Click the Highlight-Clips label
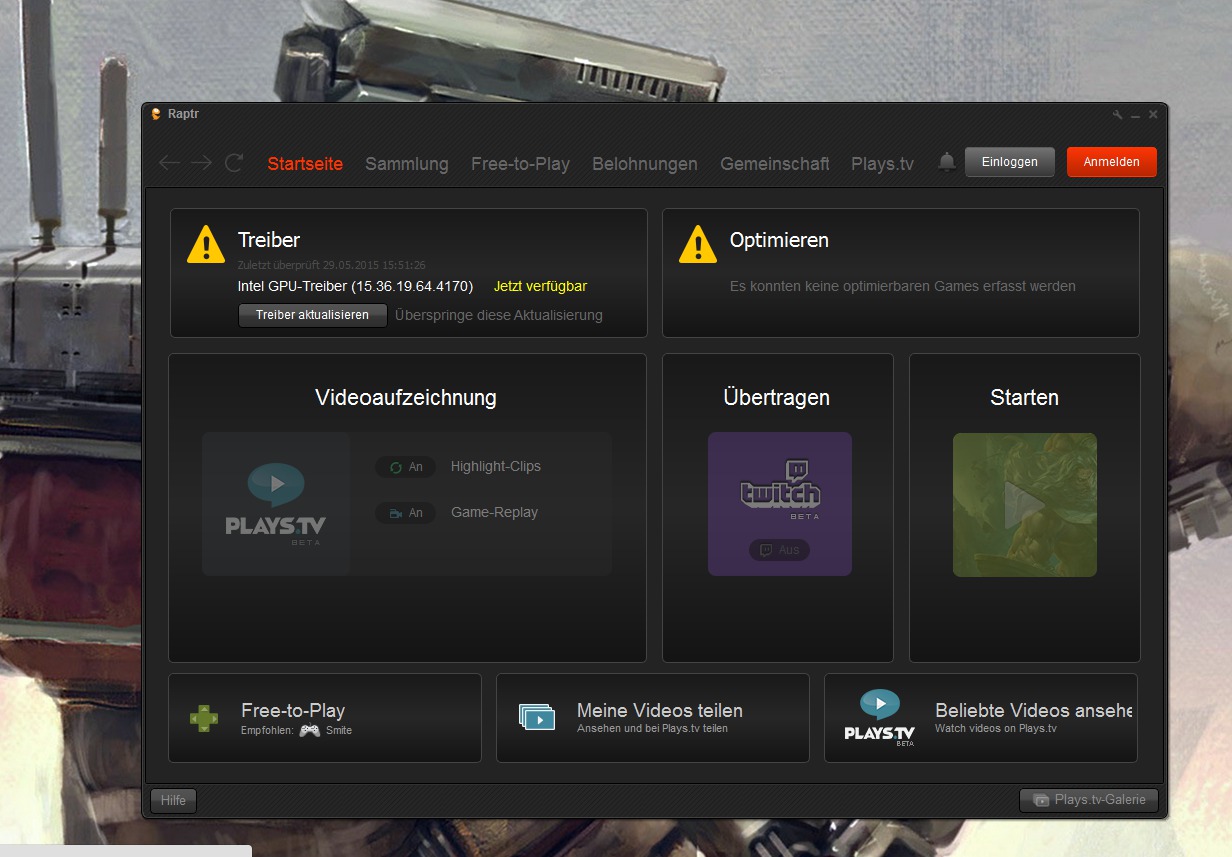Image resolution: width=1232 pixels, height=857 pixels. [x=496, y=467]
